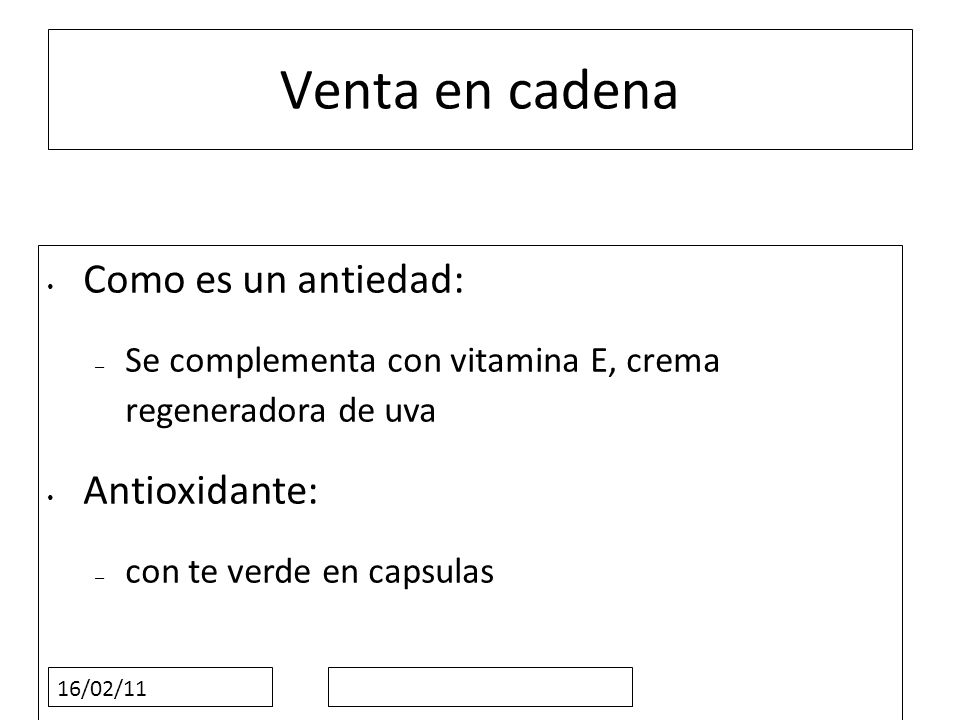The width and height of the screenshot is (960, 720).
Task: Click the "con te verde en capsulas" line
Action: (309, 572)
